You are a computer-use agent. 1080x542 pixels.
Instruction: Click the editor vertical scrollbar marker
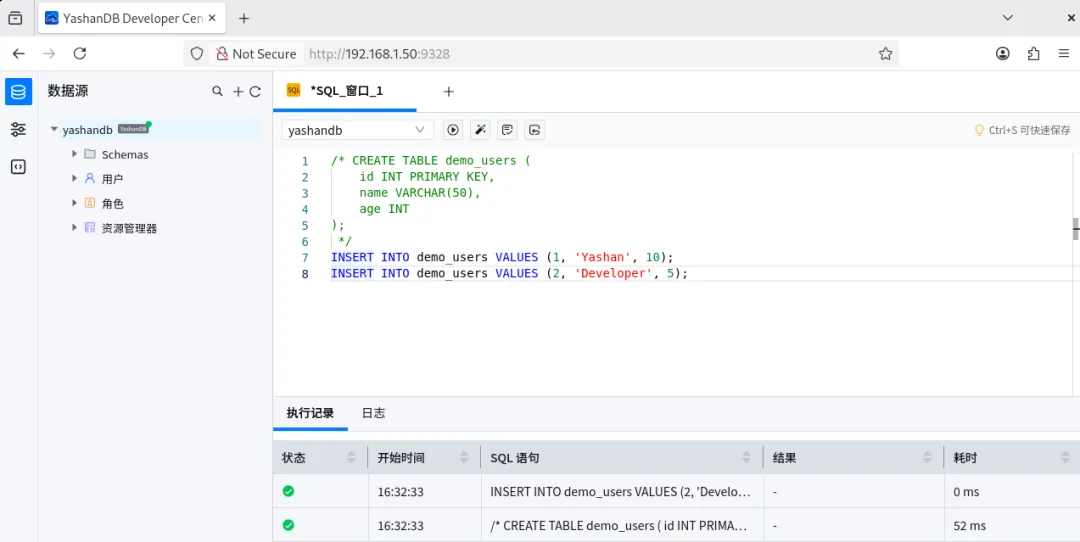(x=1076, y=228)
